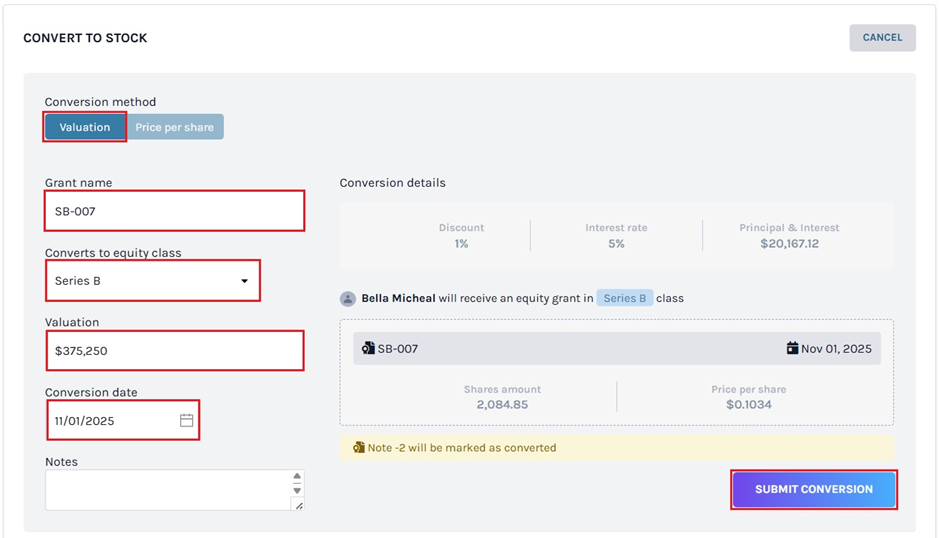Switch to Price per share method
The image size is (939, 538).
[x=174, y=127]
